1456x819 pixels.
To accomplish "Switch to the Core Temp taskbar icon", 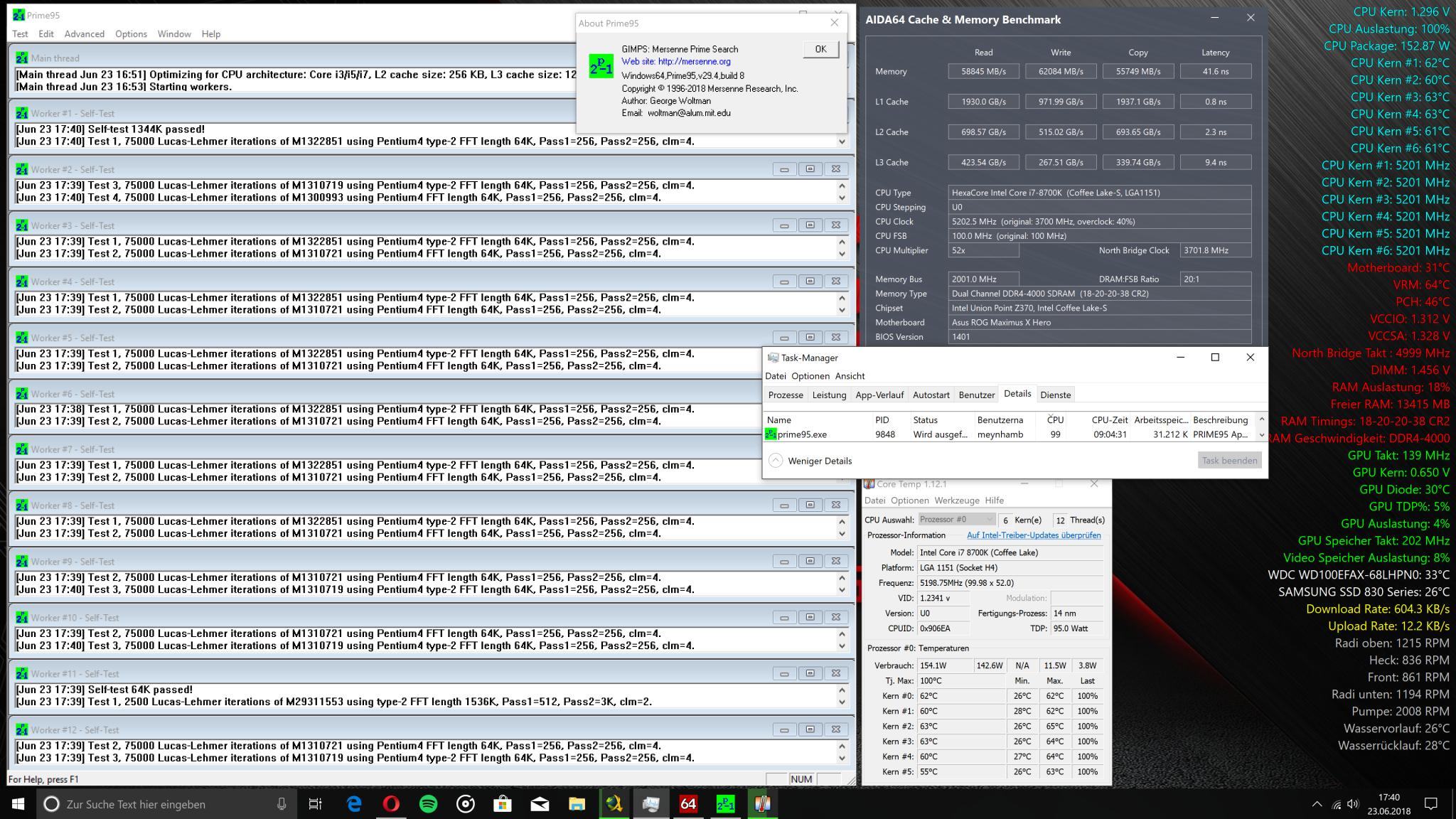I will click(x=762, y=804).
